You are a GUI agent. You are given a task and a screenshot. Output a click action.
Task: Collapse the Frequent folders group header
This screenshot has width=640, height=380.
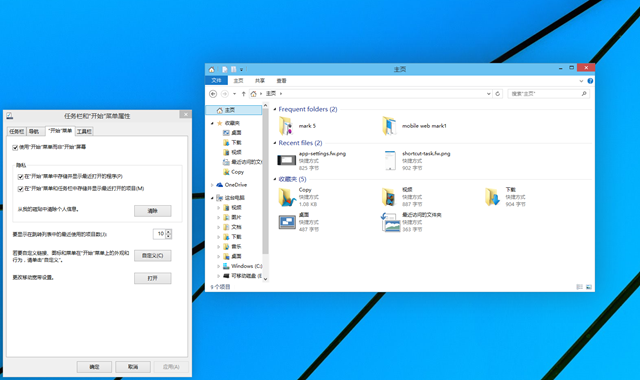point(275,109)
